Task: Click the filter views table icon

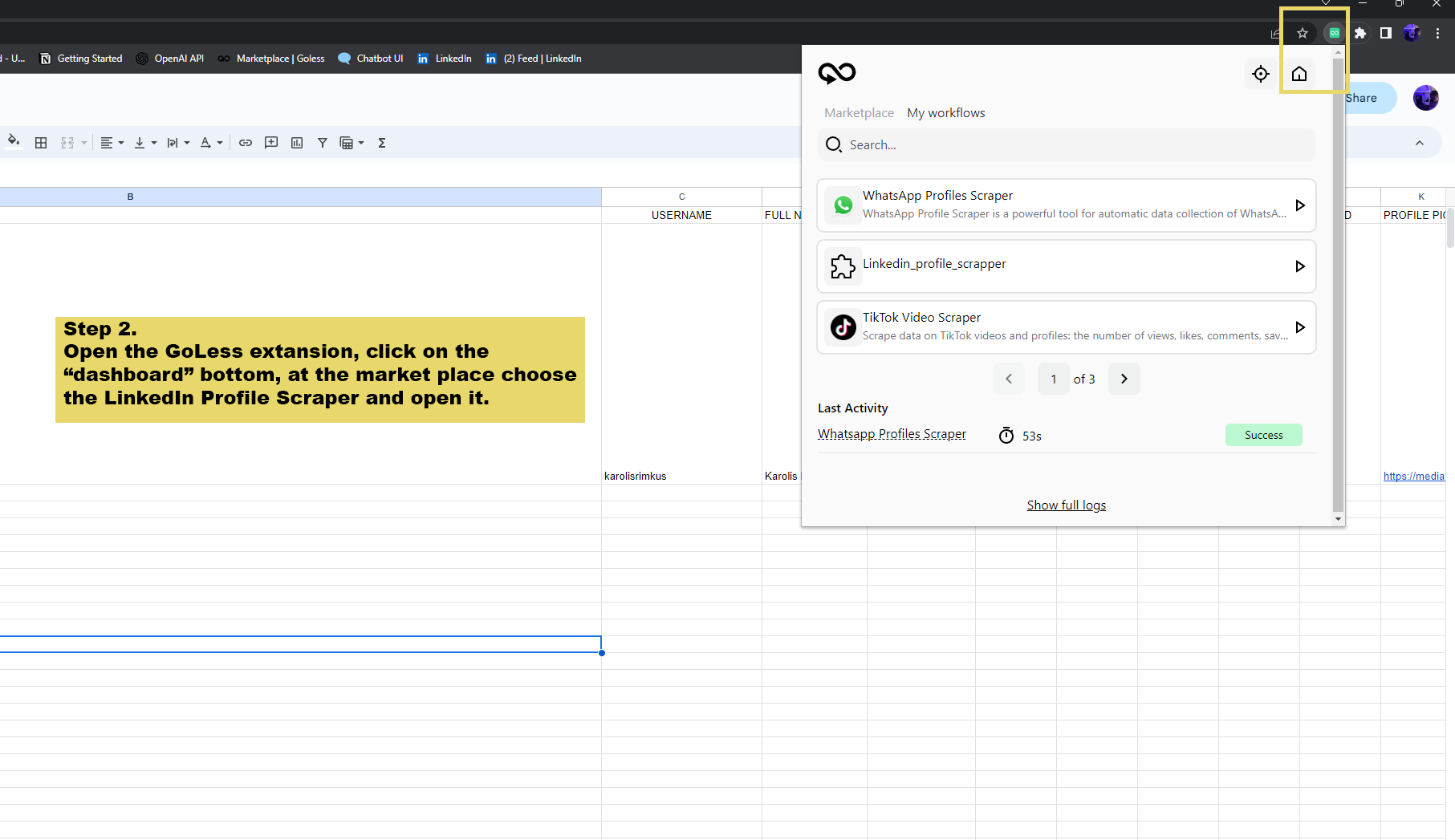Action: click(x=347, y=143)
